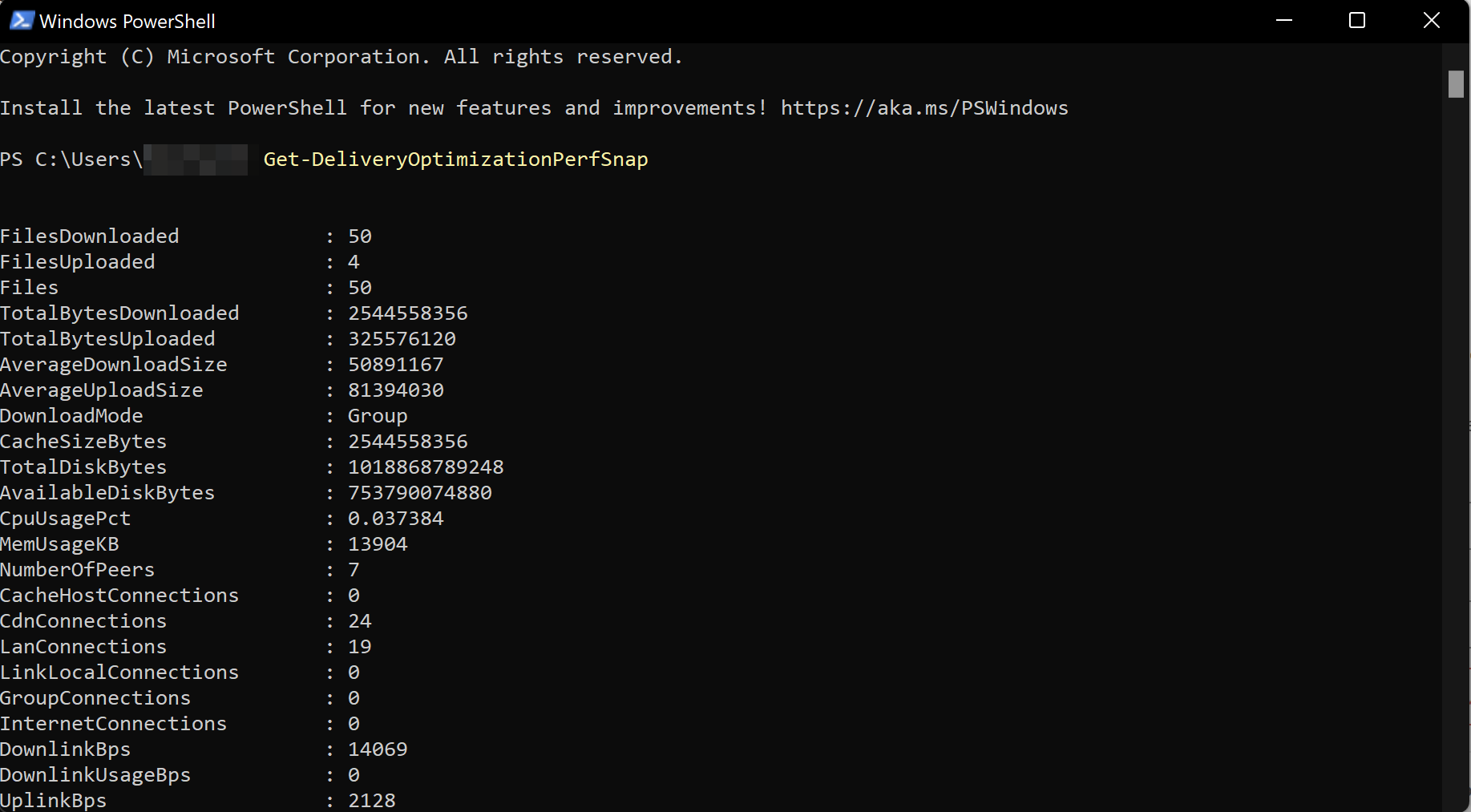Screen dimensions: 1471x812
Task: Click the TotalBytesDownloaded value 2544558356
Action: (x=407, y=313)
